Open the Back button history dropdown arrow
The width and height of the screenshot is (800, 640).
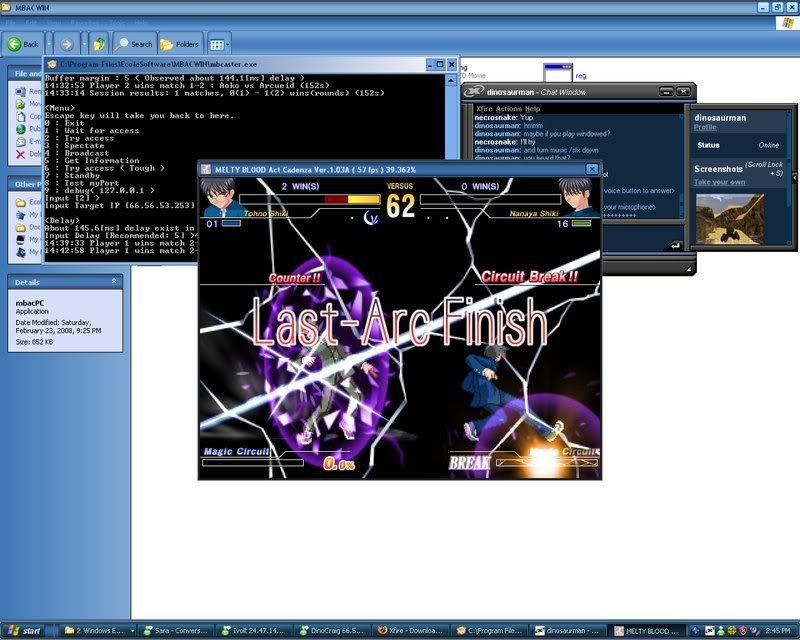[x=49, y=44]
